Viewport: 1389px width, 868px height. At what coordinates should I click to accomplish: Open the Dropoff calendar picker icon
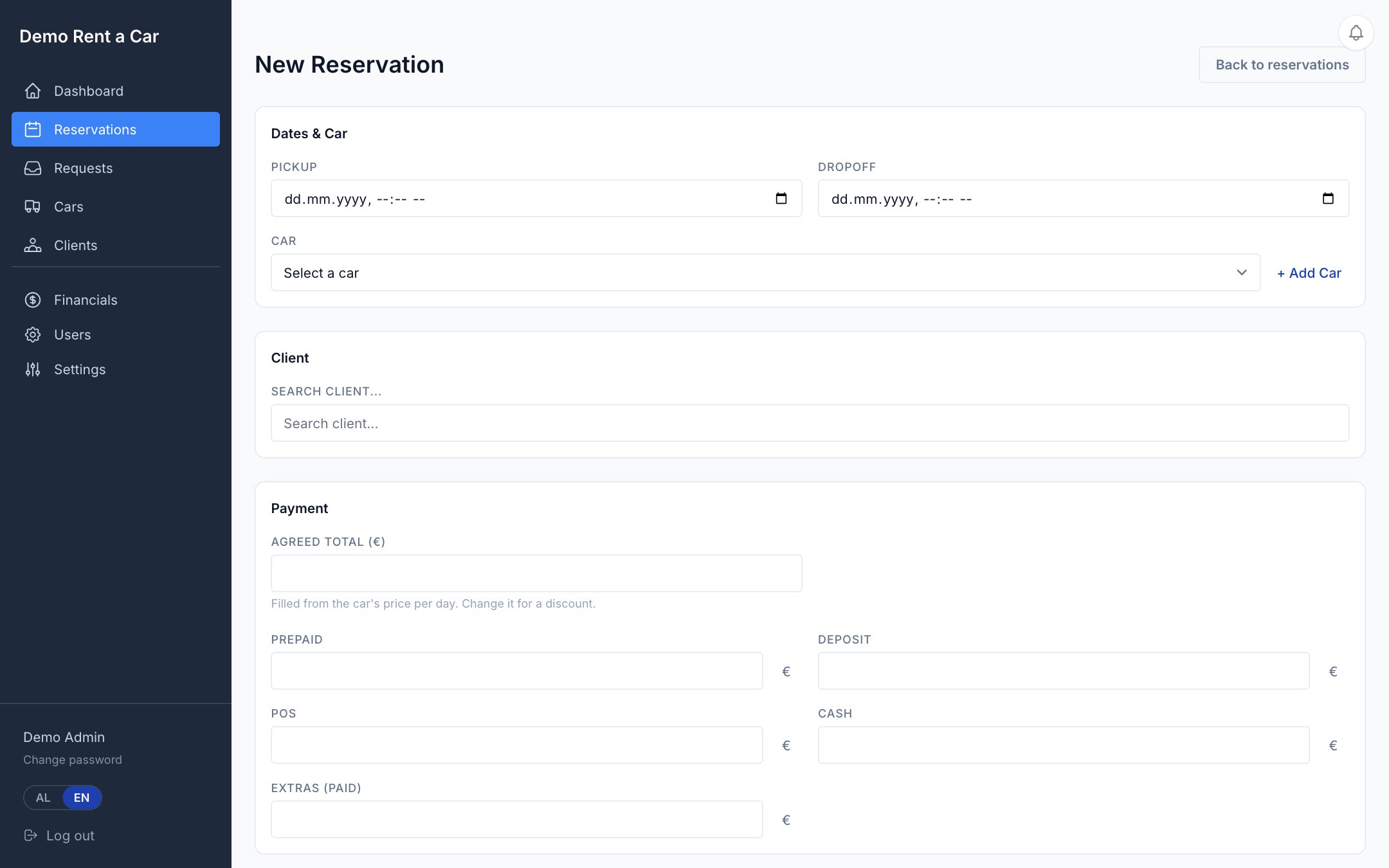pyautogui.click(x=1328, y=198)
